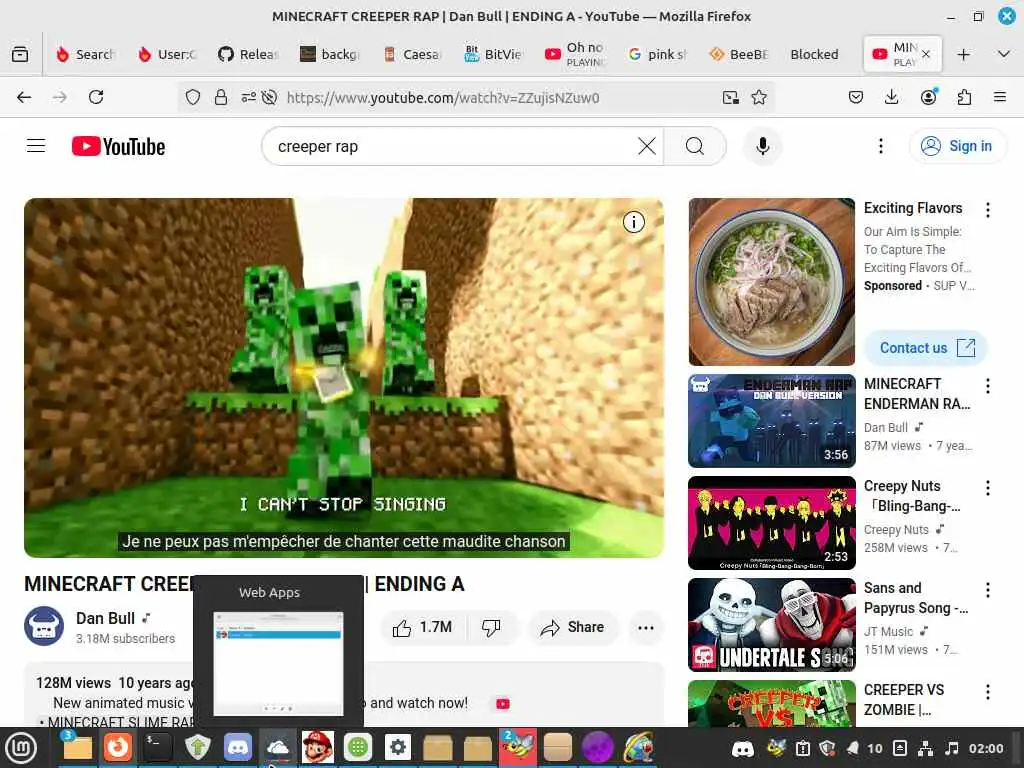Viewport: 1024px width, 768px height.
Task: Play Undertale Sans and Papyrus thumbnail
Action: tap(771, 624)
